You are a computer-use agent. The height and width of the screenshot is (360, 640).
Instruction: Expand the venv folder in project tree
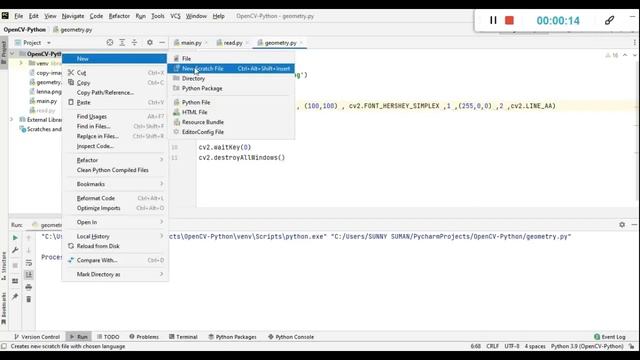21,63
